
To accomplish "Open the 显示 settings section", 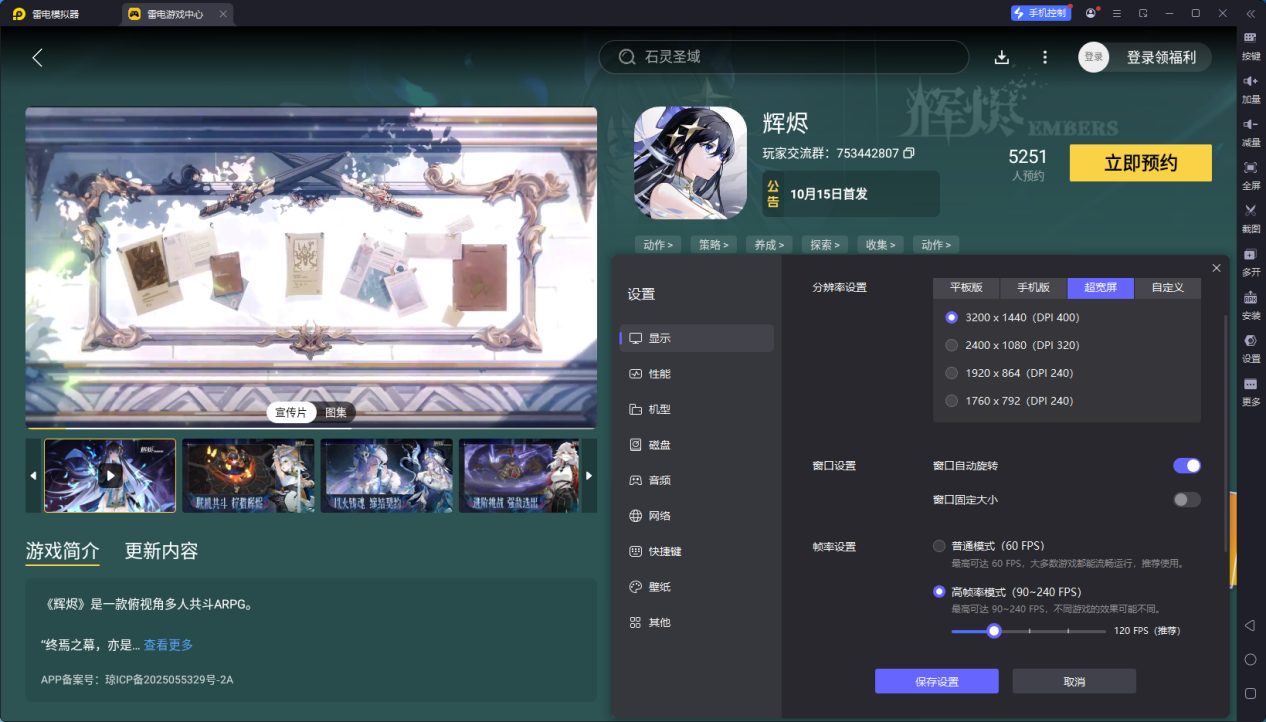I will coord(697,338).
